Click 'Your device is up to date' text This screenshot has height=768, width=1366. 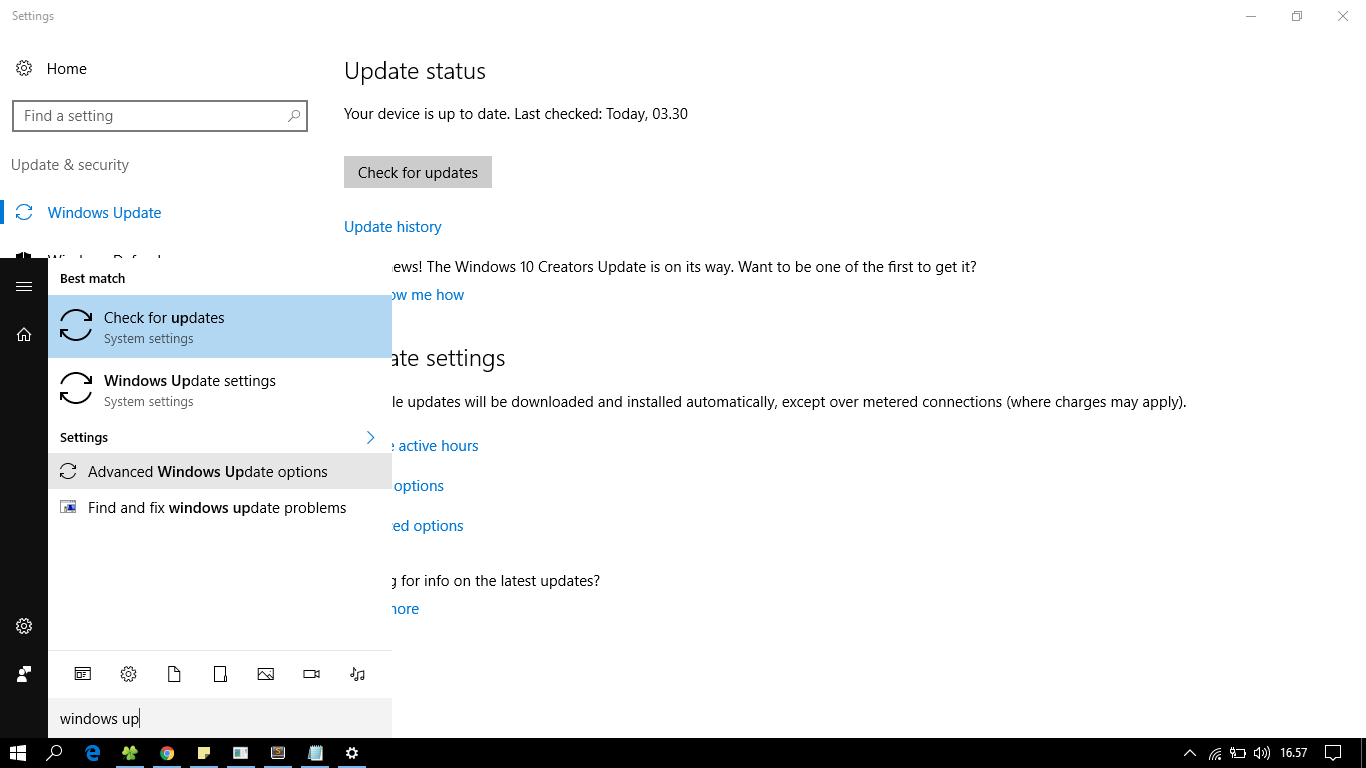pos(427,114)
